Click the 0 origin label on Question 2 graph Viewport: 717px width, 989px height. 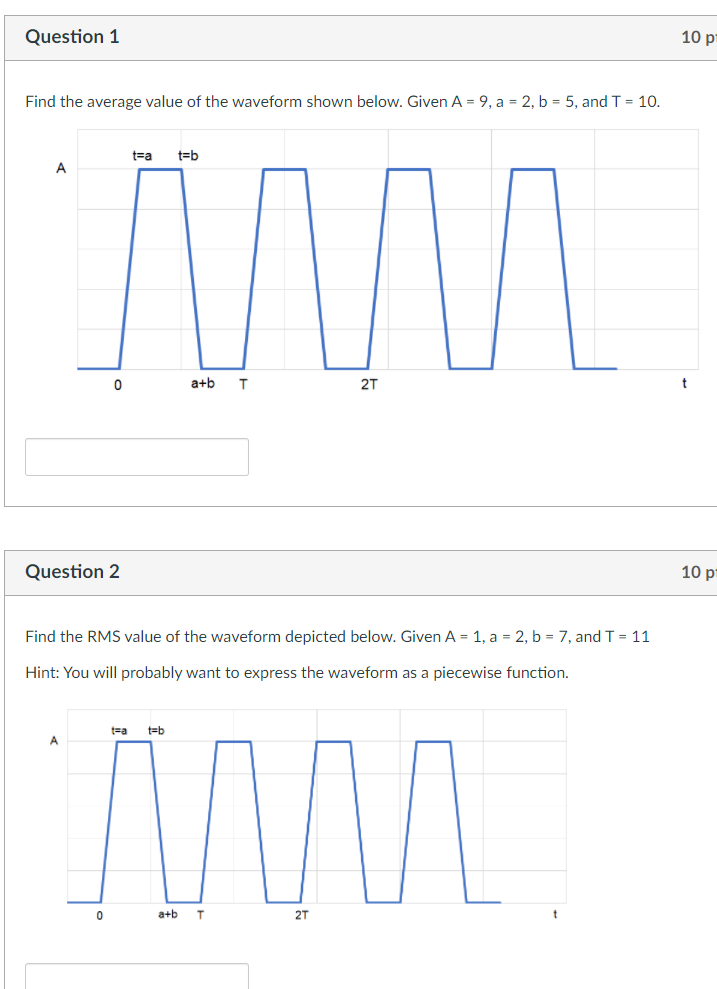(x=100, y=913)
